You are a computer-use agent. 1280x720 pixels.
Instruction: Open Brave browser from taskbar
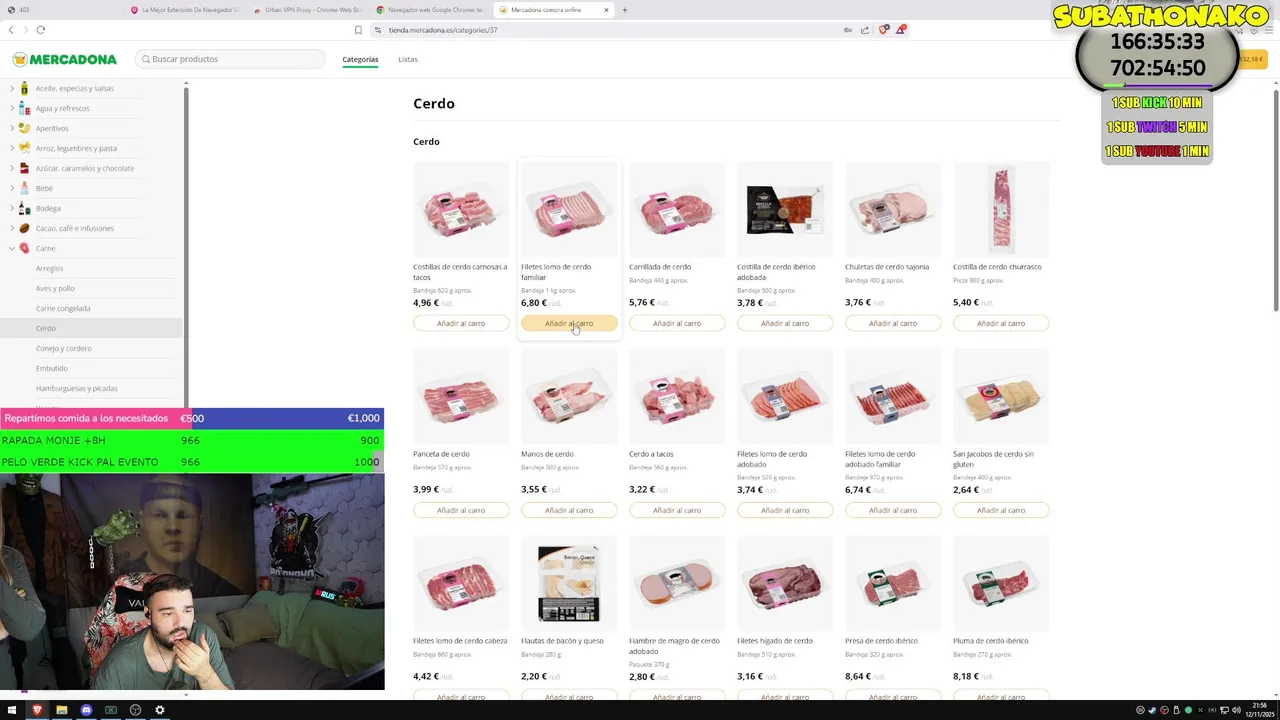37,710
